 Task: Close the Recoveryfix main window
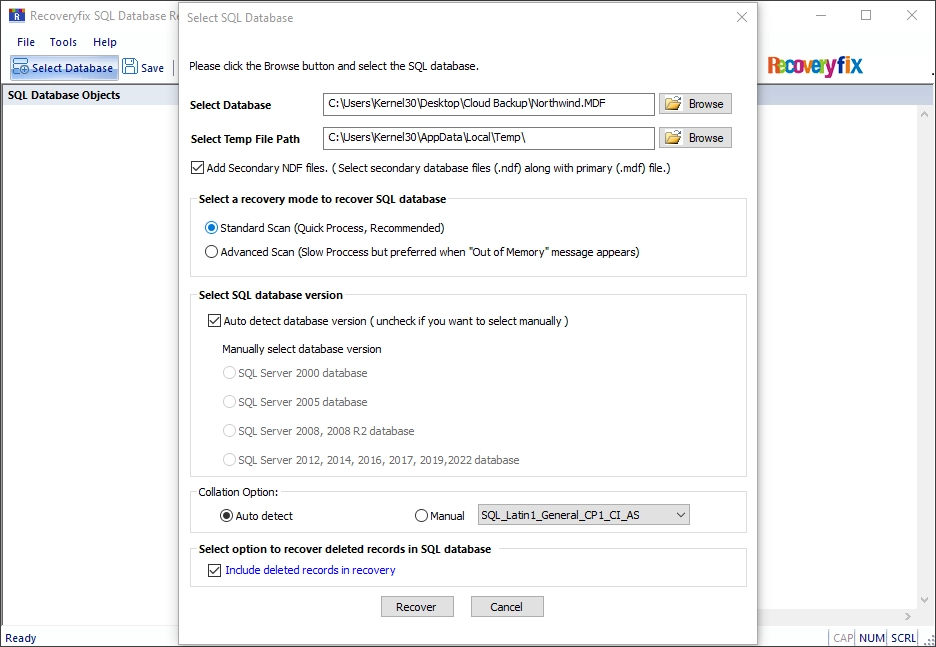click(912, 16)
